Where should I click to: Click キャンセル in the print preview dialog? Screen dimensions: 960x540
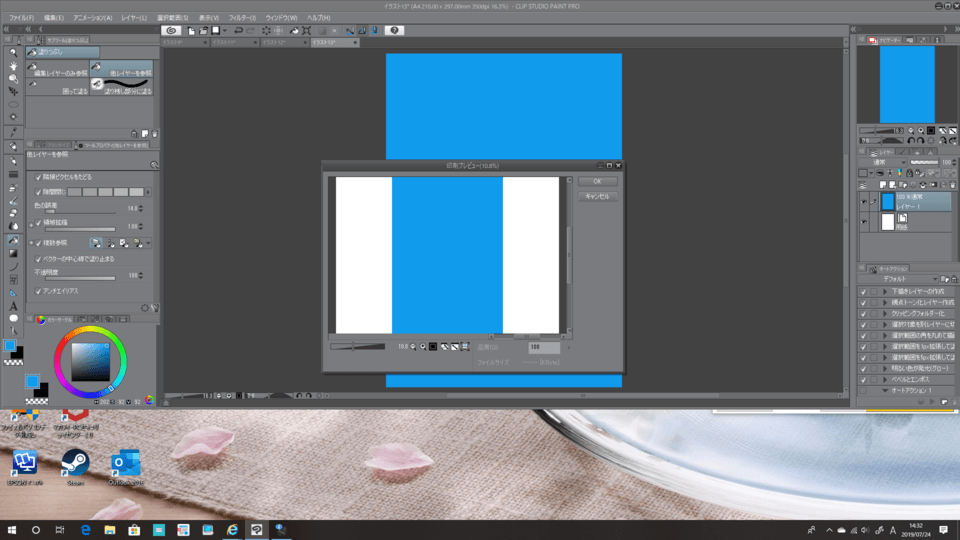click(597, 196)
